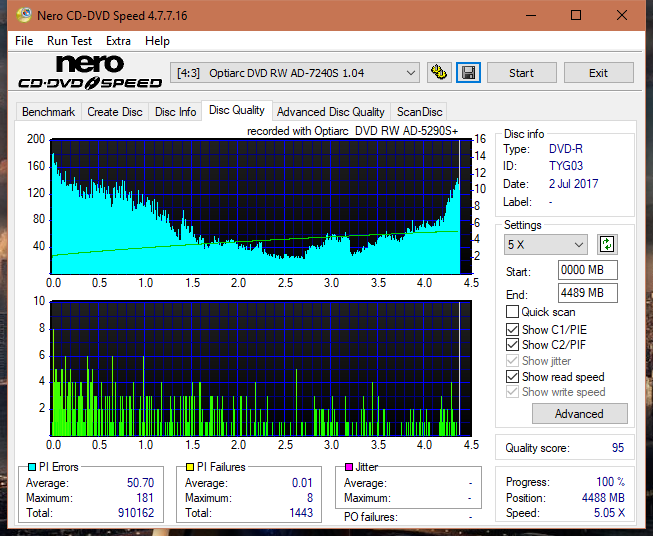Close the Nero CD-DVD Speed window
The height and width of the screenshot is (536, 653).
click(622, 15)
